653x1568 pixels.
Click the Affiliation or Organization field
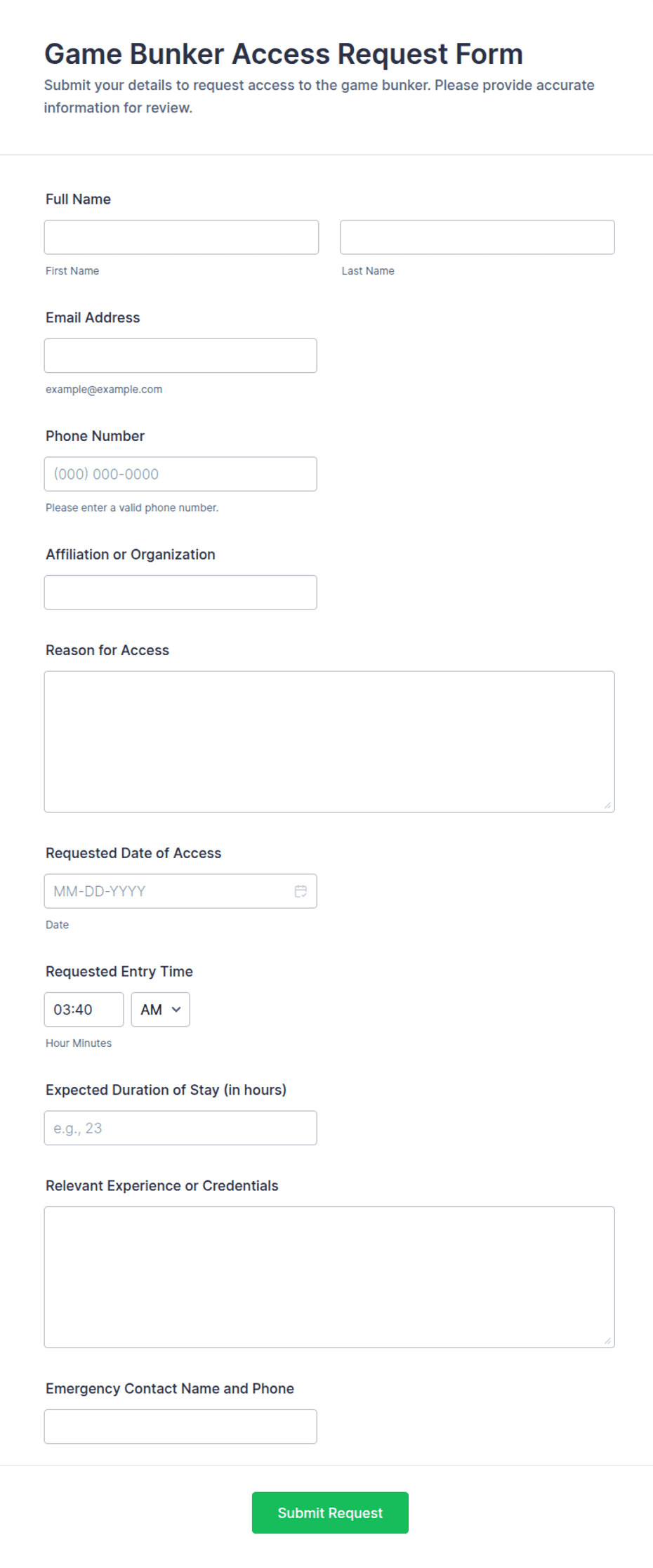(x=180, y=593)
